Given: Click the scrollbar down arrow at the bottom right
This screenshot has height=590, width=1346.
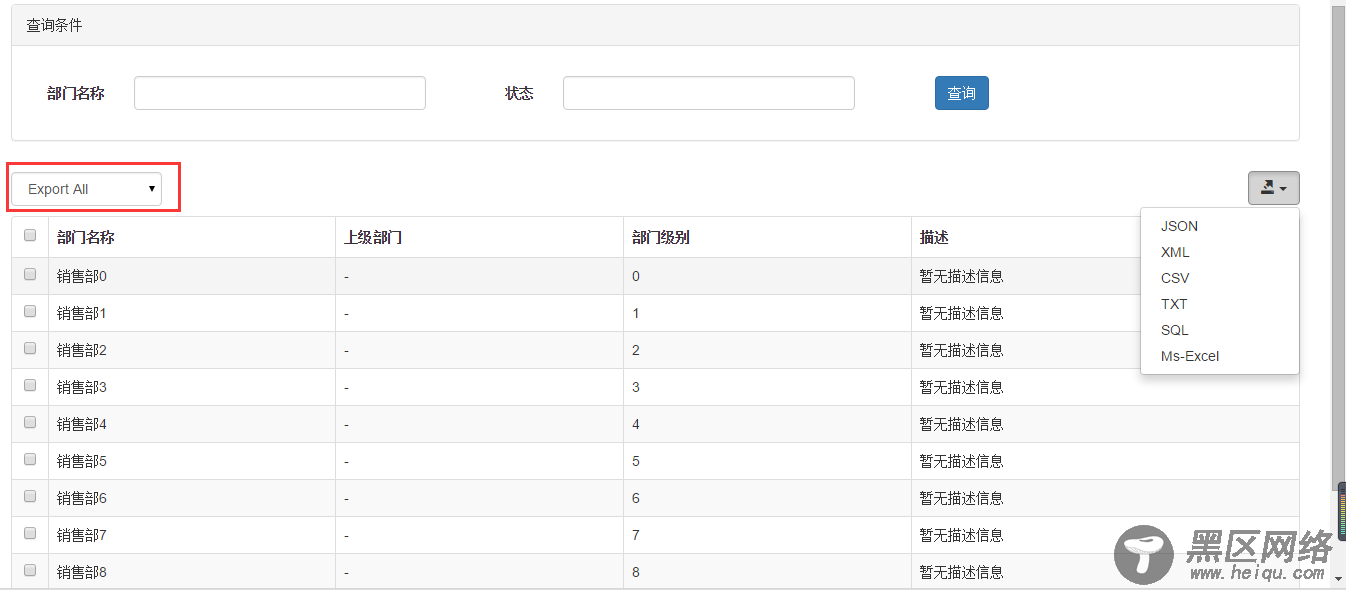Looking at the screenshot, I should [1338, 576].
